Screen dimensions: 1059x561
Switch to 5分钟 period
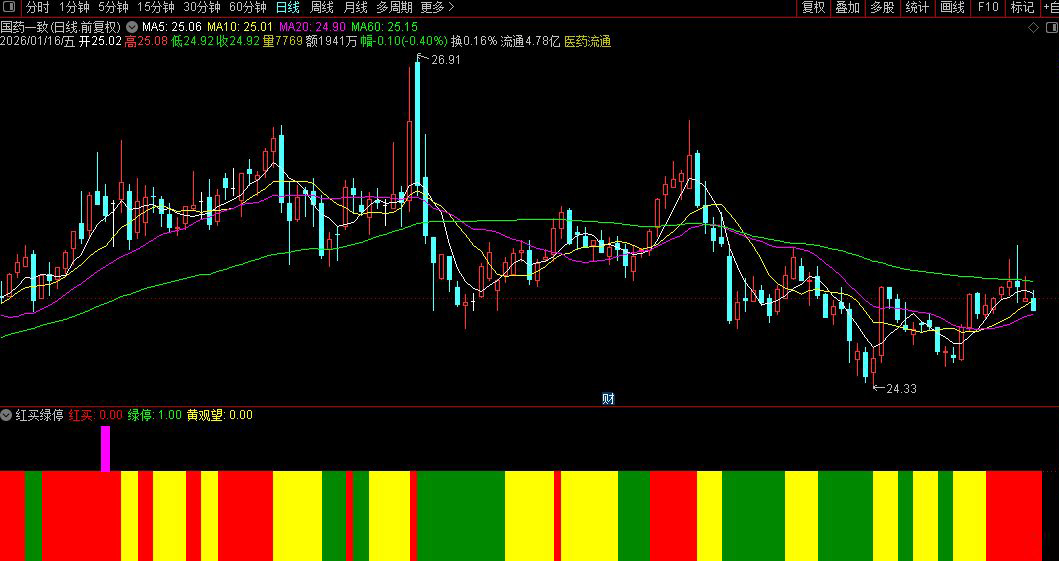113,8
